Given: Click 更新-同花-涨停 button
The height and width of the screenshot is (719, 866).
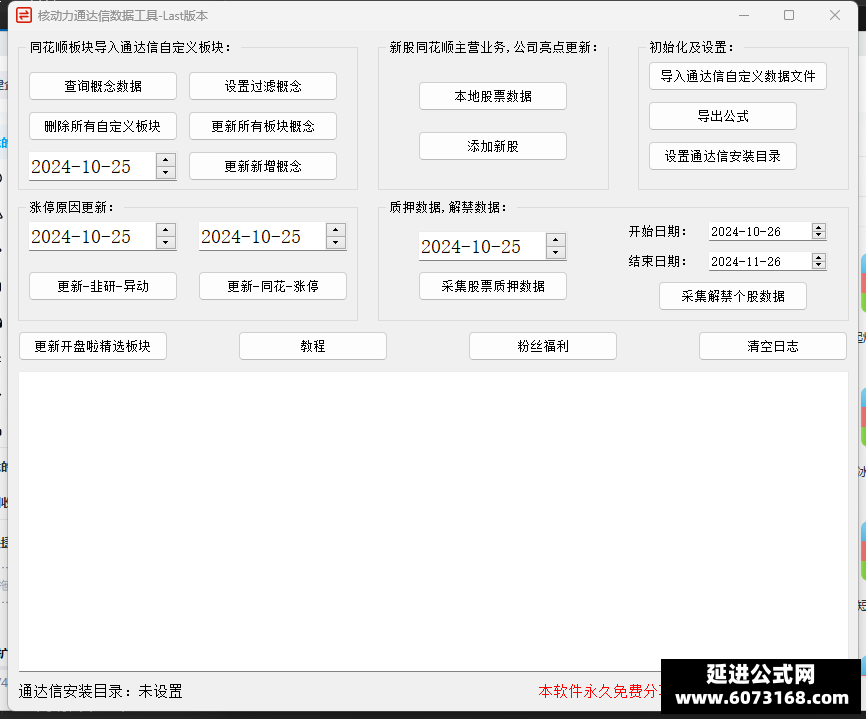Looking at the screenshot, I should click(273, 286).
